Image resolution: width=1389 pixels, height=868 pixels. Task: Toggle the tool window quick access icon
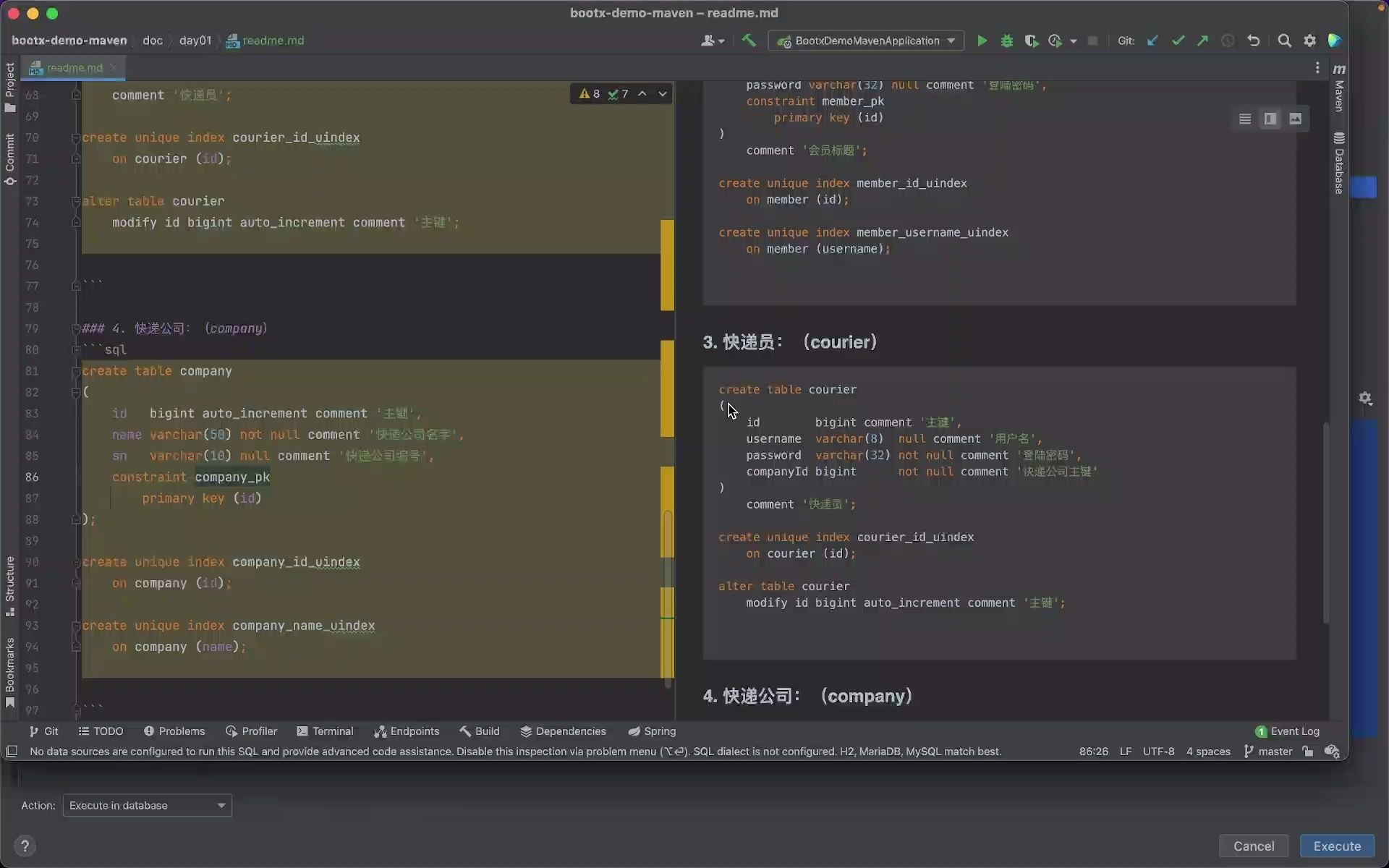click(x=12, y=752)
